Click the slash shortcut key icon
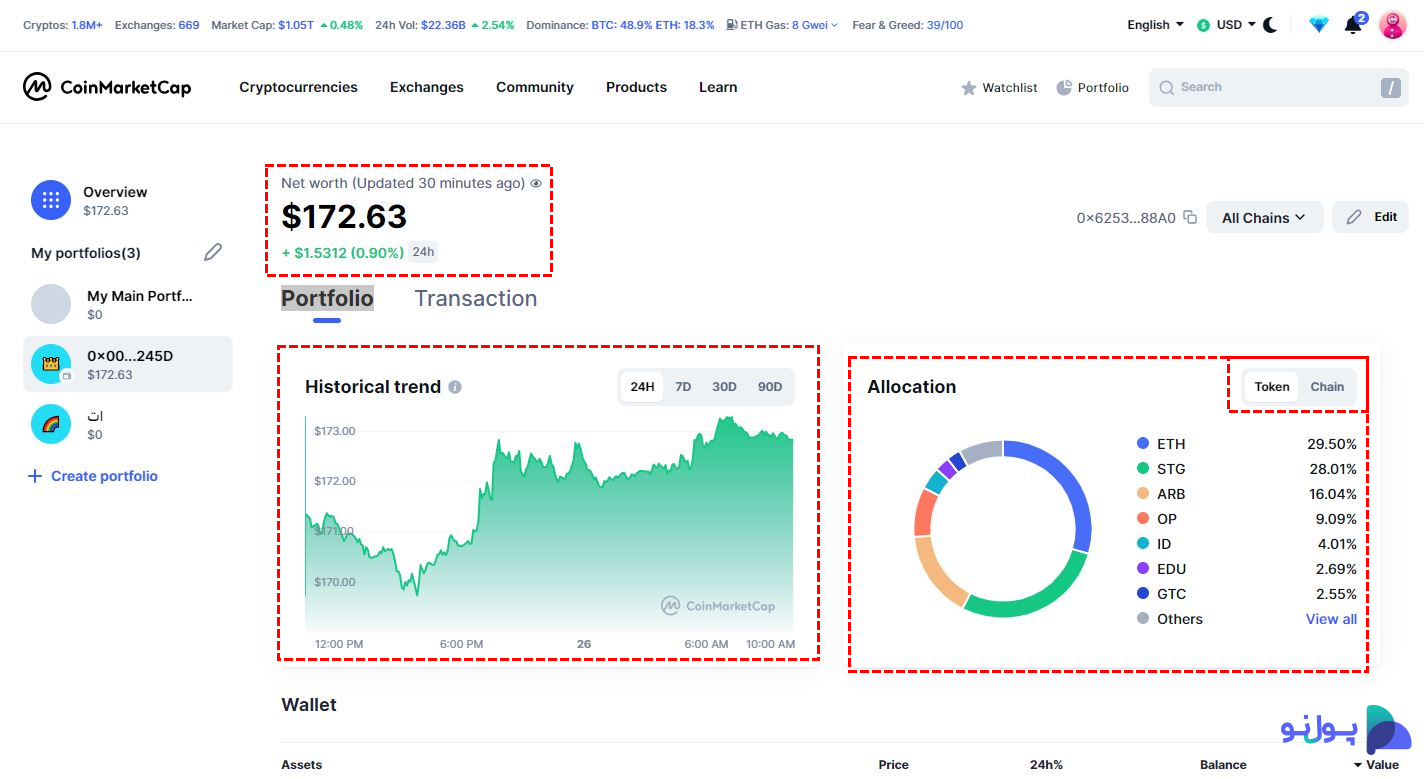Viewport: 1424px width, 779px height. point(1390,88)
